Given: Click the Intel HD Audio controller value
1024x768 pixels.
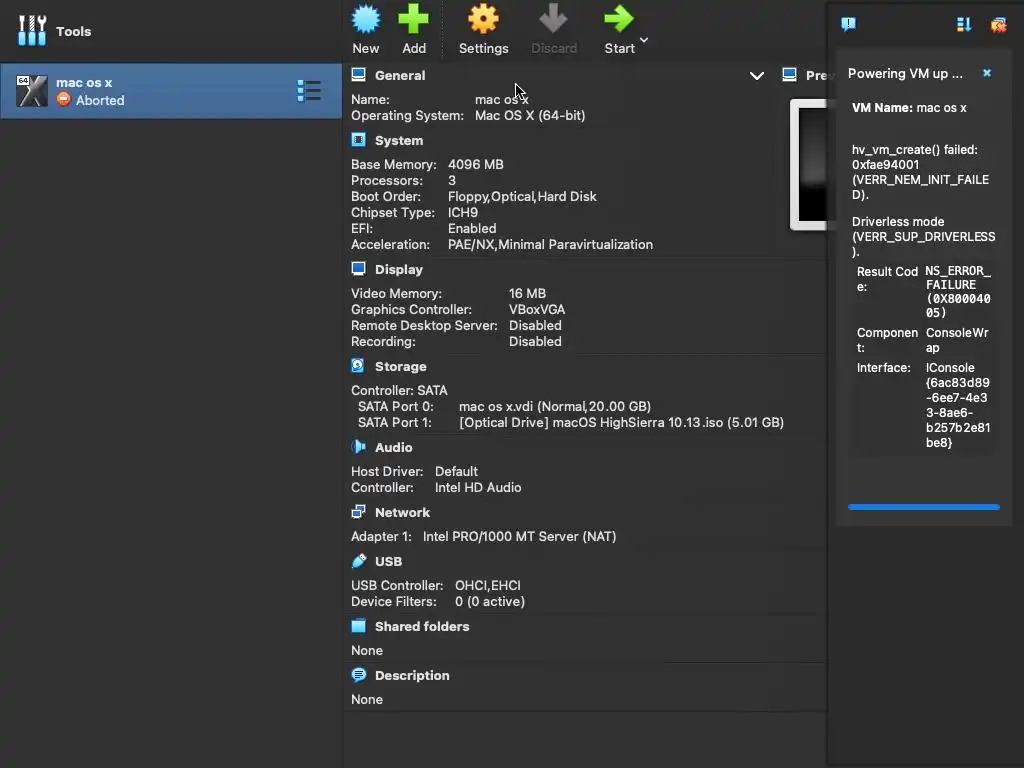Looking at the screenshot, I should click(x=478, y=488).
